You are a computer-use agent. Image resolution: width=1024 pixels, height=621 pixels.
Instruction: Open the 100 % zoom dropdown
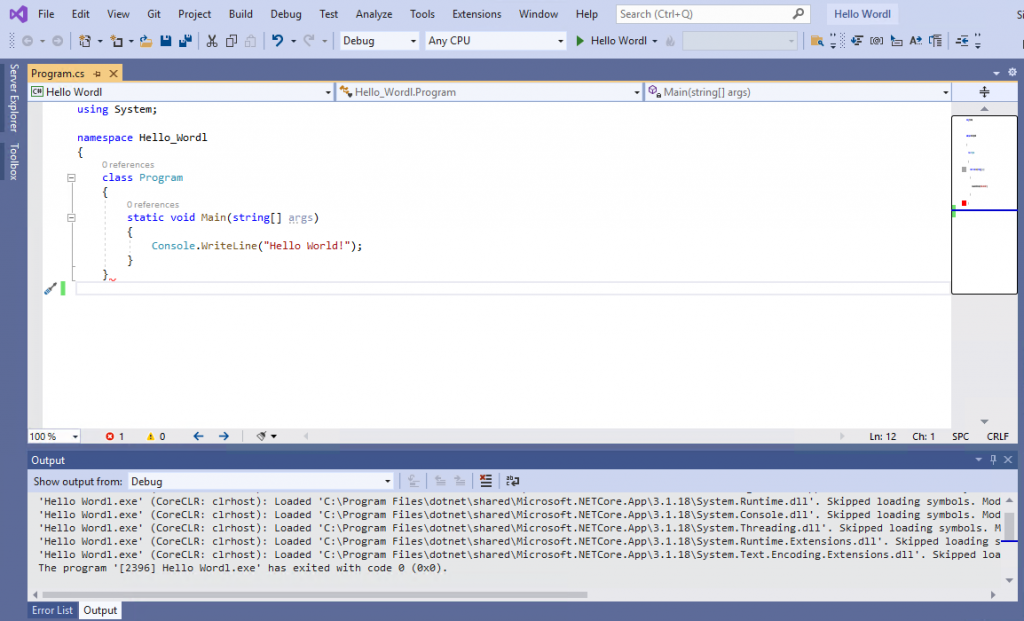point(54,436)
